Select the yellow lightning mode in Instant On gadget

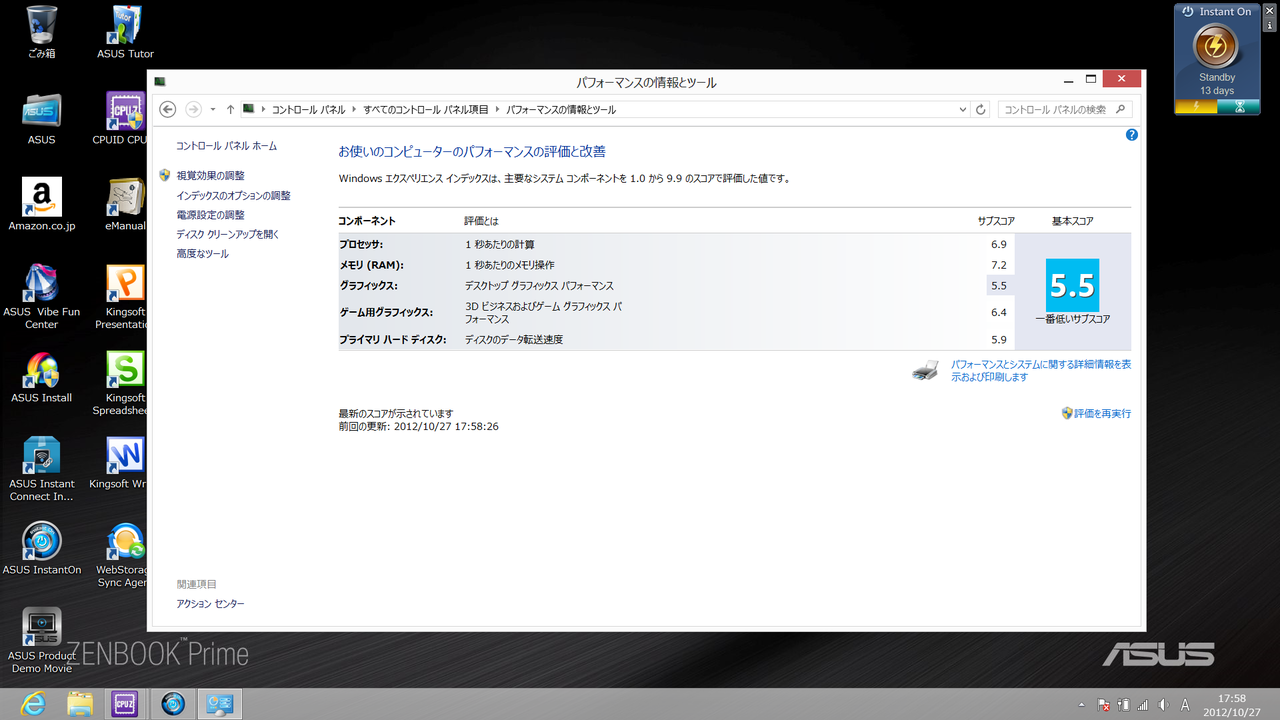1196,106
